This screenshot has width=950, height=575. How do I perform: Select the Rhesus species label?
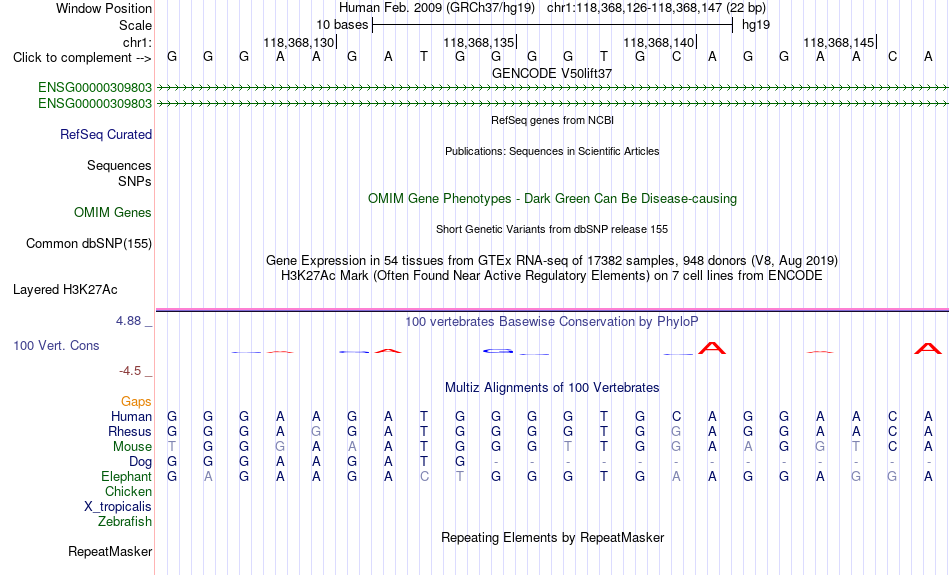pos(130,431)
